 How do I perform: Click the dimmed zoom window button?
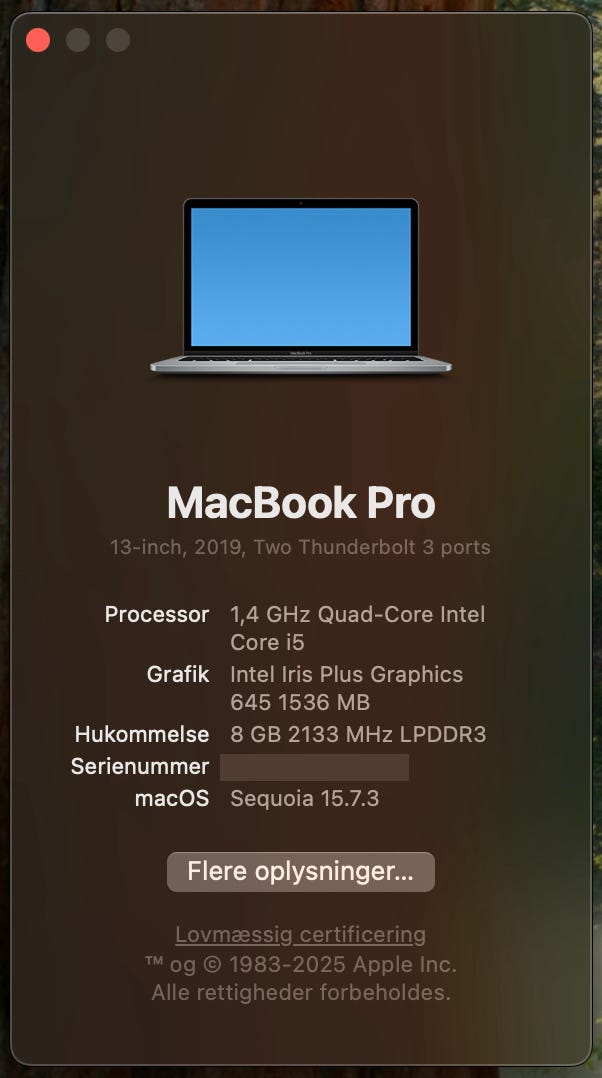pyautogui.click(x=118, y=41)
